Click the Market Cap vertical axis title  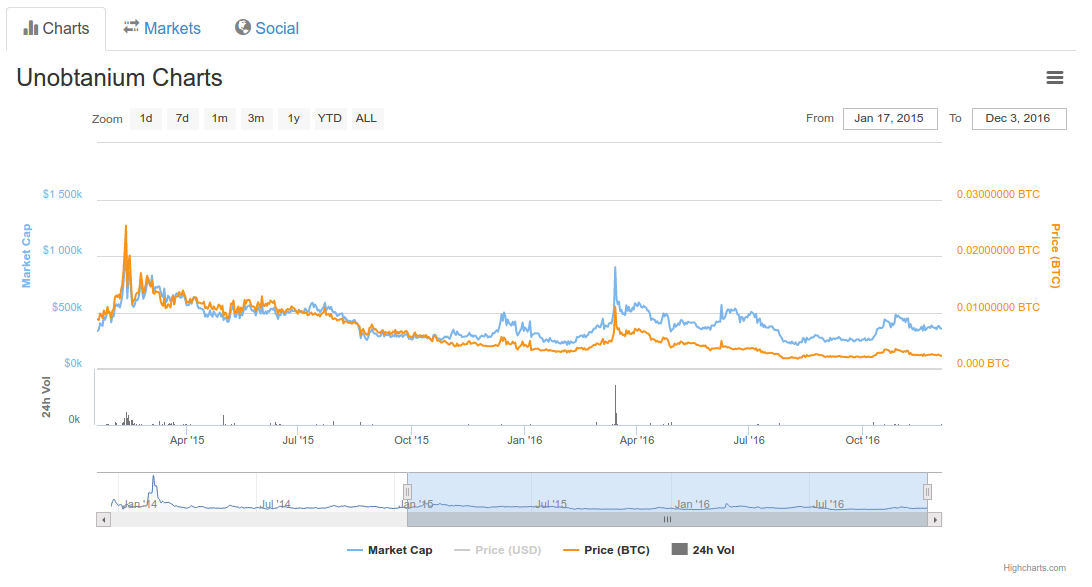pyautogui.click(x=26, y=256)
